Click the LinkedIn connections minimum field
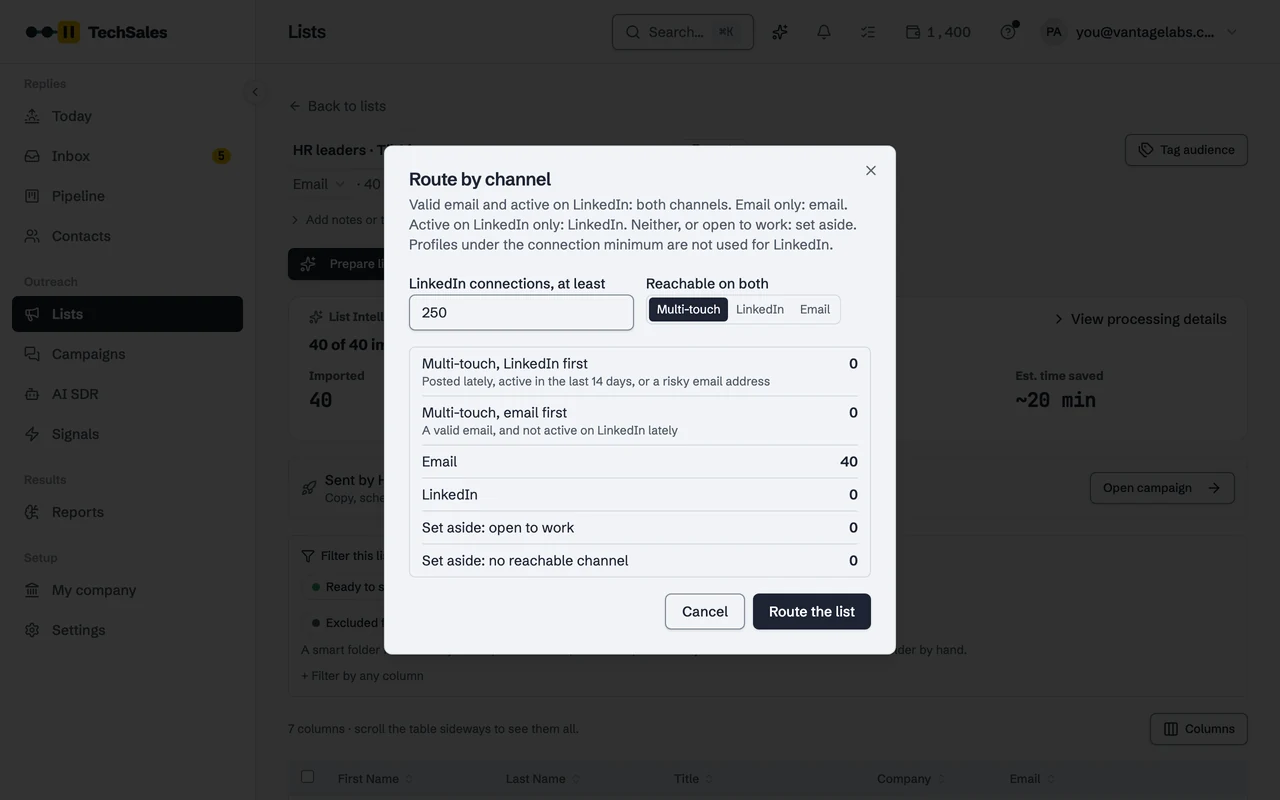Viewport: 1280px width, 800px height. point(521,312)
